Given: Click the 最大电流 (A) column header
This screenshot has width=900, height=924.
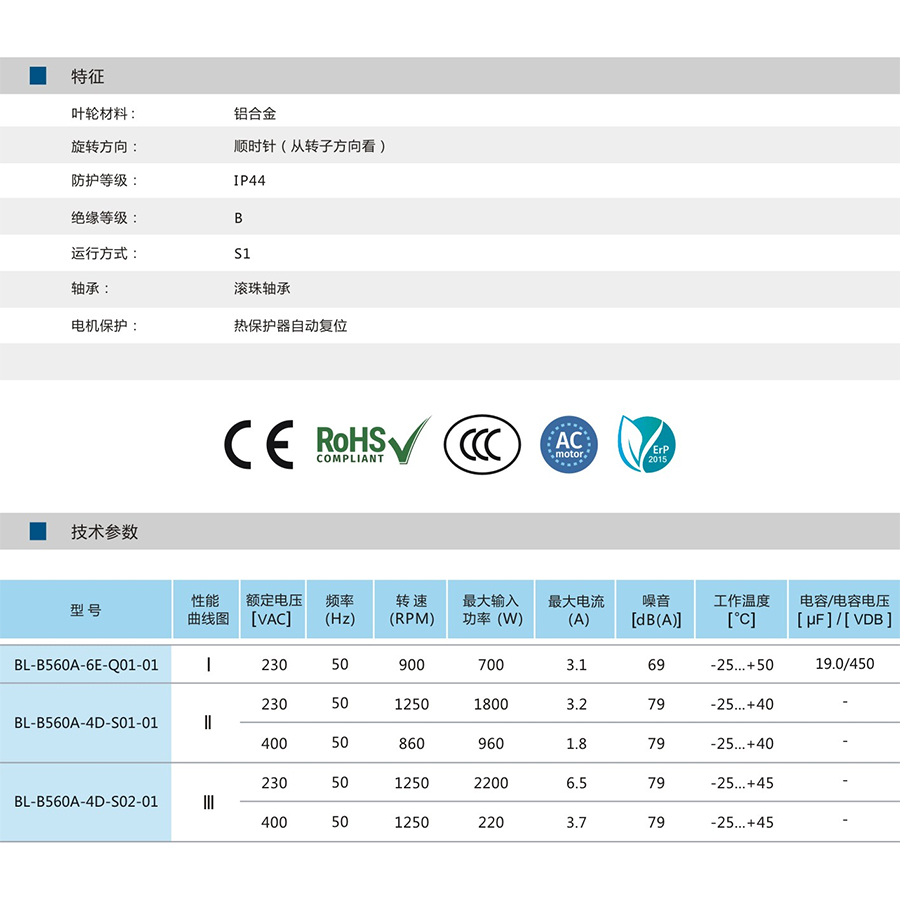Looking at the screenshot, I should pyautogui.click(x=576, y=610).
